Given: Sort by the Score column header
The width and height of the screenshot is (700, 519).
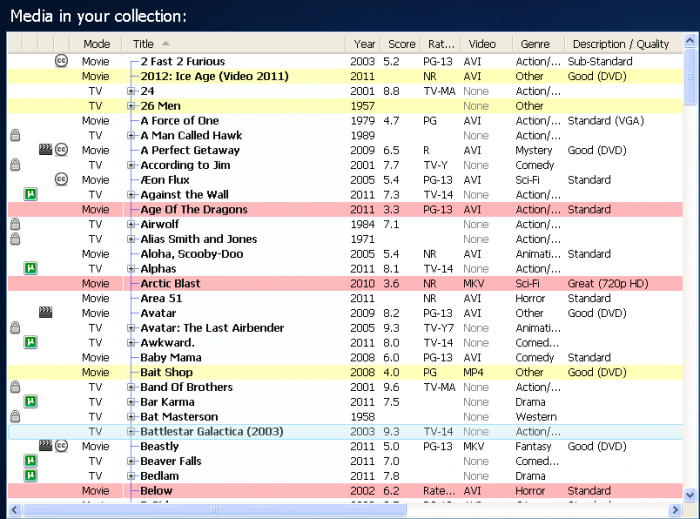Looking at the screenshot, I should tap(401, 44).
